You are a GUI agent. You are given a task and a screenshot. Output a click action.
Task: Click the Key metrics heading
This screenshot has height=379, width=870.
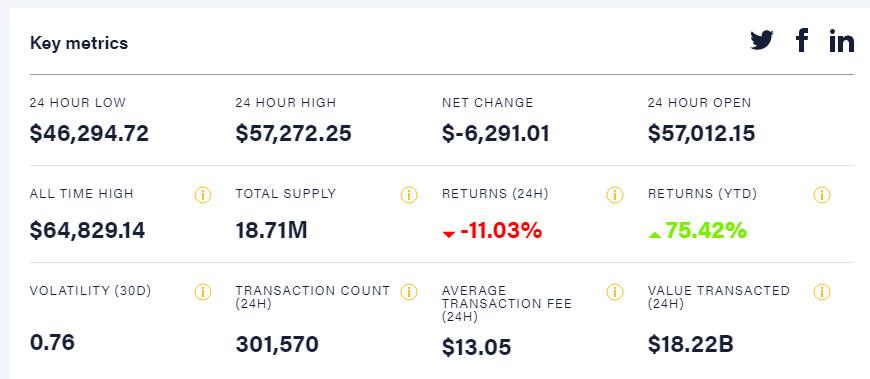tap(79, 43)
